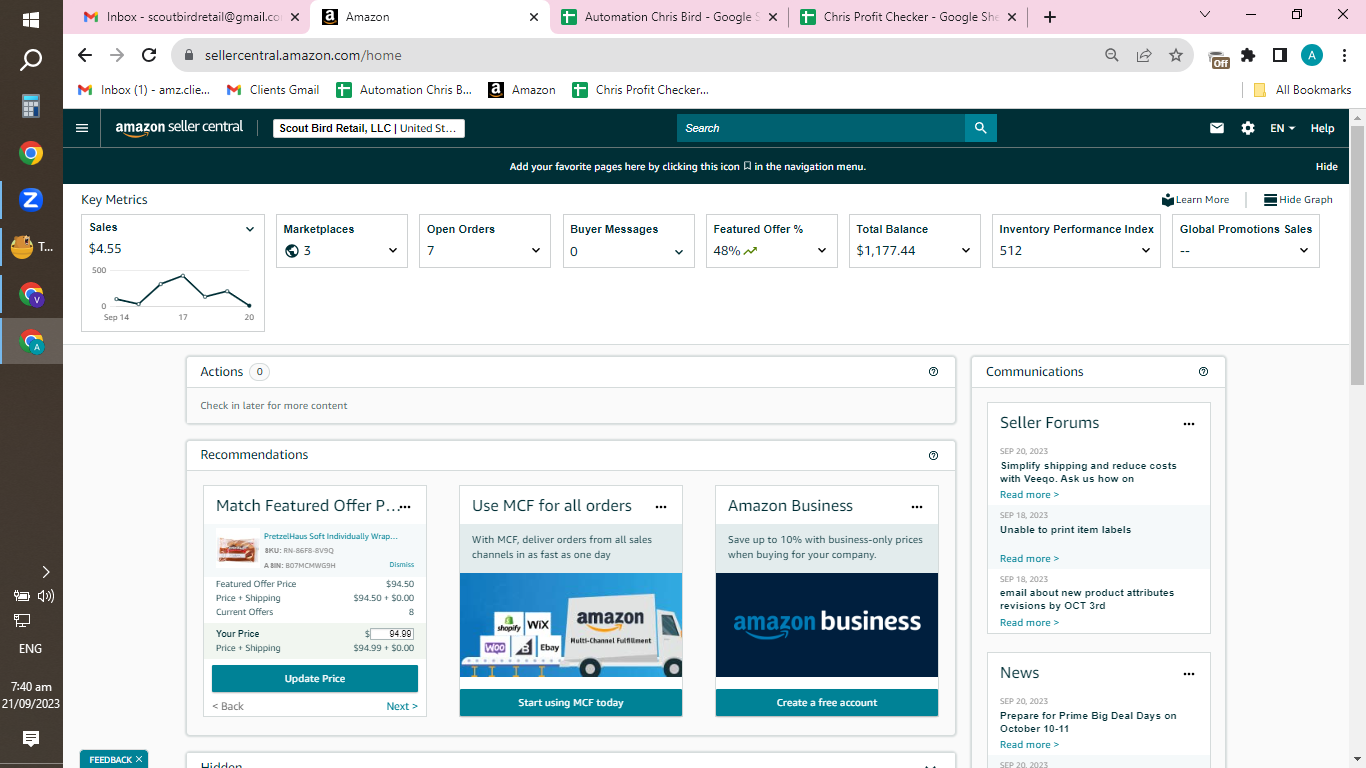Open options menu on Use MCF card
The image size is (1366, 768).
click(661, 507)
